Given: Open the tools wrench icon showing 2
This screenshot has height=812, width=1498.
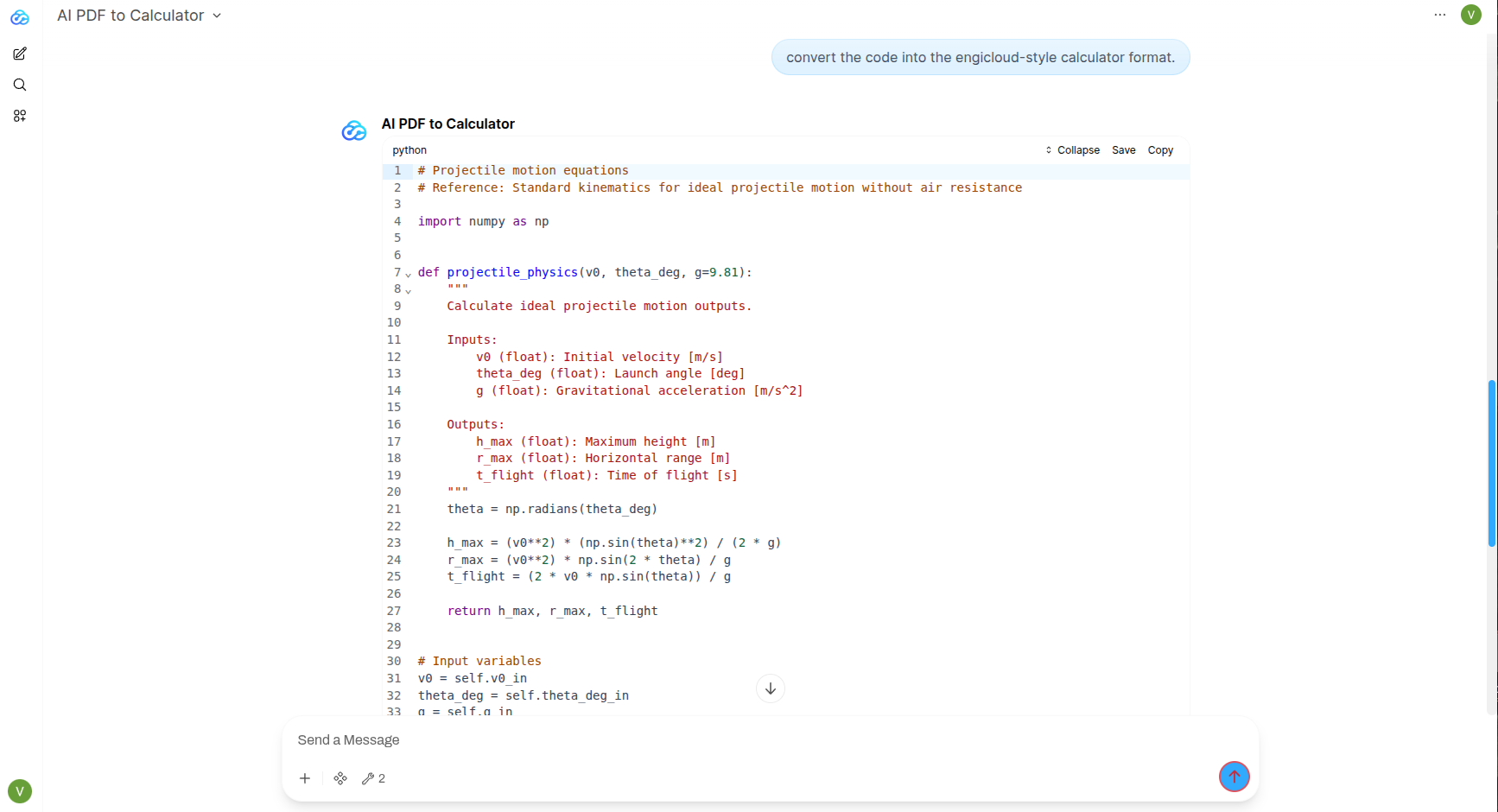Looking at the screenshot, I should tap(373, 778).
